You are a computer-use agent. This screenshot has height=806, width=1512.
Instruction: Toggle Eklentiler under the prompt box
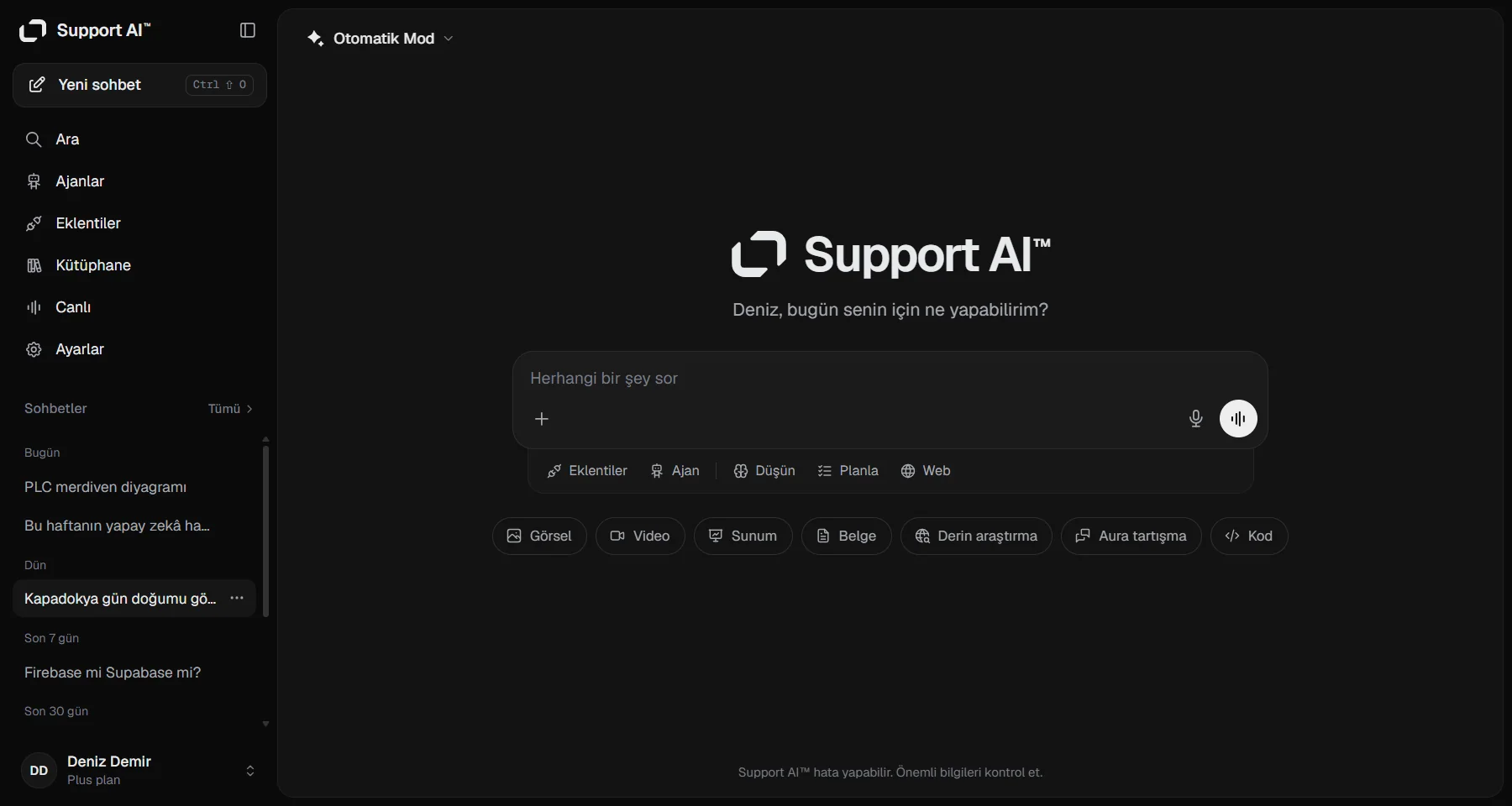pos(587,471)
